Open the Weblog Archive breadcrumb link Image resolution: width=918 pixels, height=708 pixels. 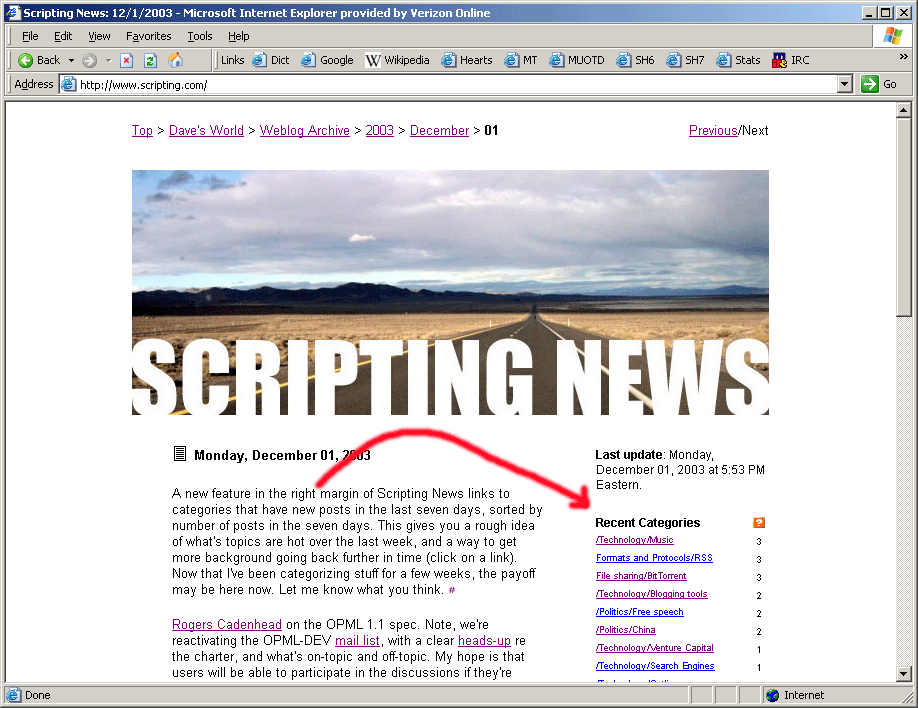point(304,131)
